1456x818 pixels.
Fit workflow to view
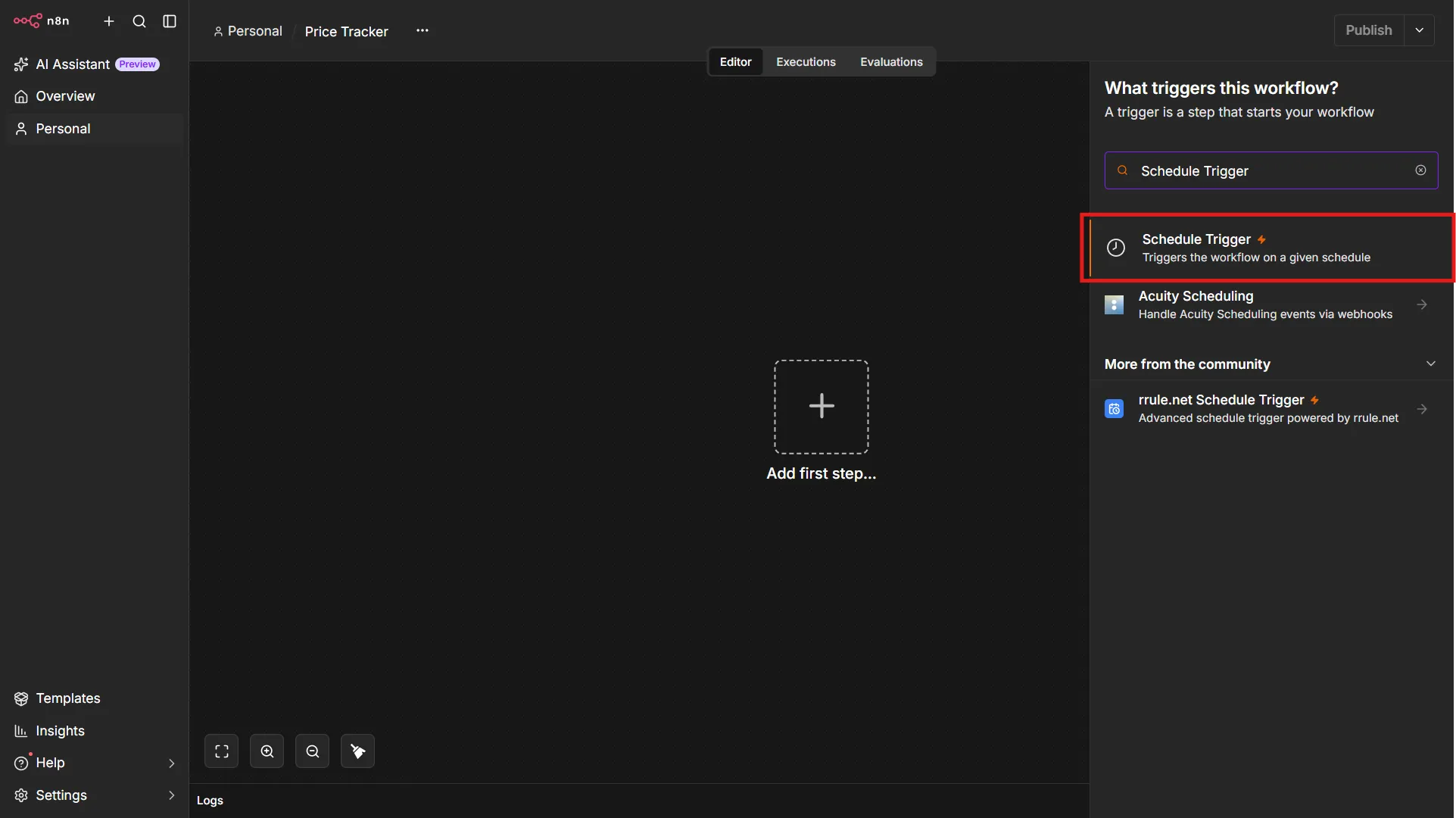point(221,751)
